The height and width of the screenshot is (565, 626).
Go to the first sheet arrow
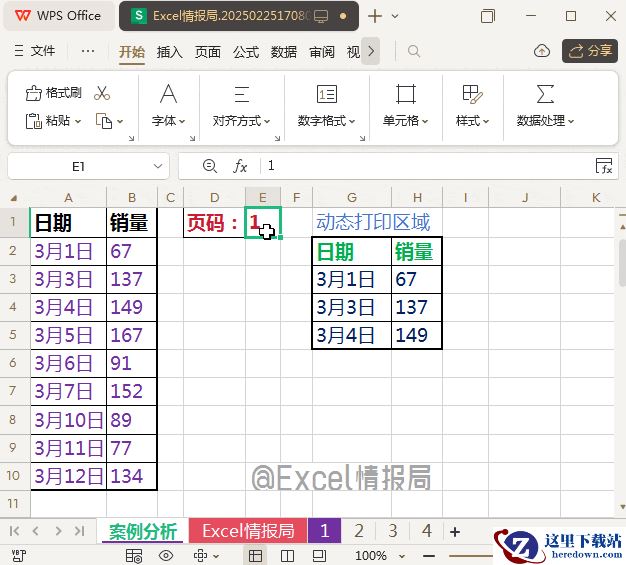click(14, 531)
